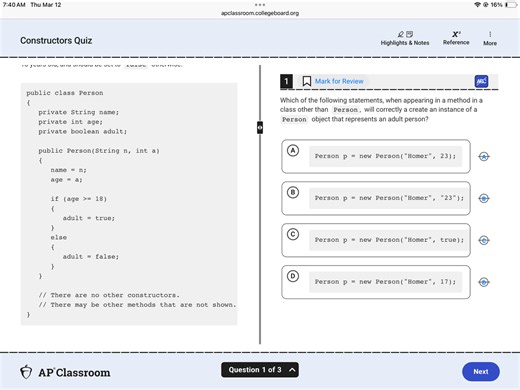Click the 'adult = true;' line

pyautogui.click(x=89, y=218)
